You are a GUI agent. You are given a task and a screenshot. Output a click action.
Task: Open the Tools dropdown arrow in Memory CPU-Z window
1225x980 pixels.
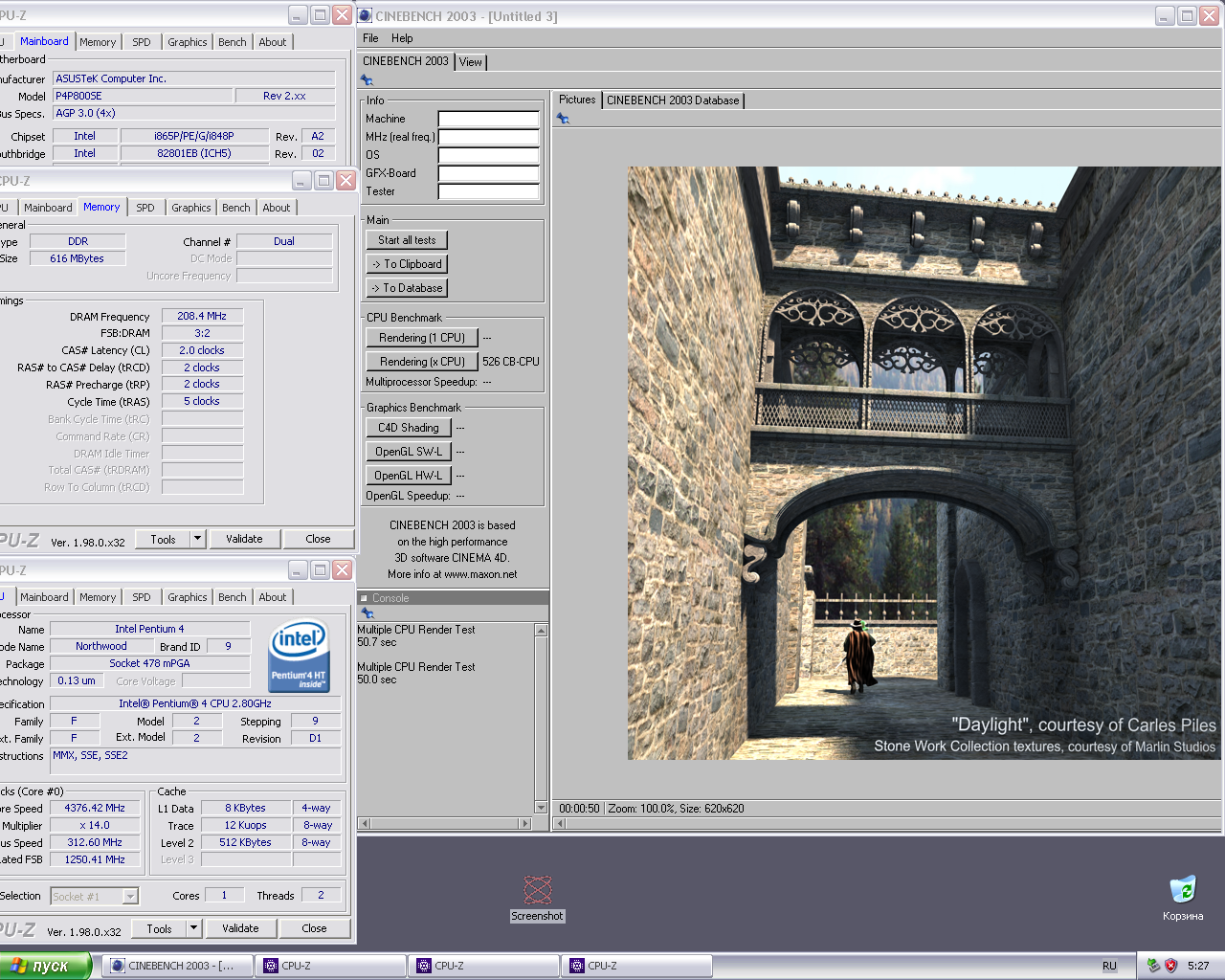coord(197,539)
